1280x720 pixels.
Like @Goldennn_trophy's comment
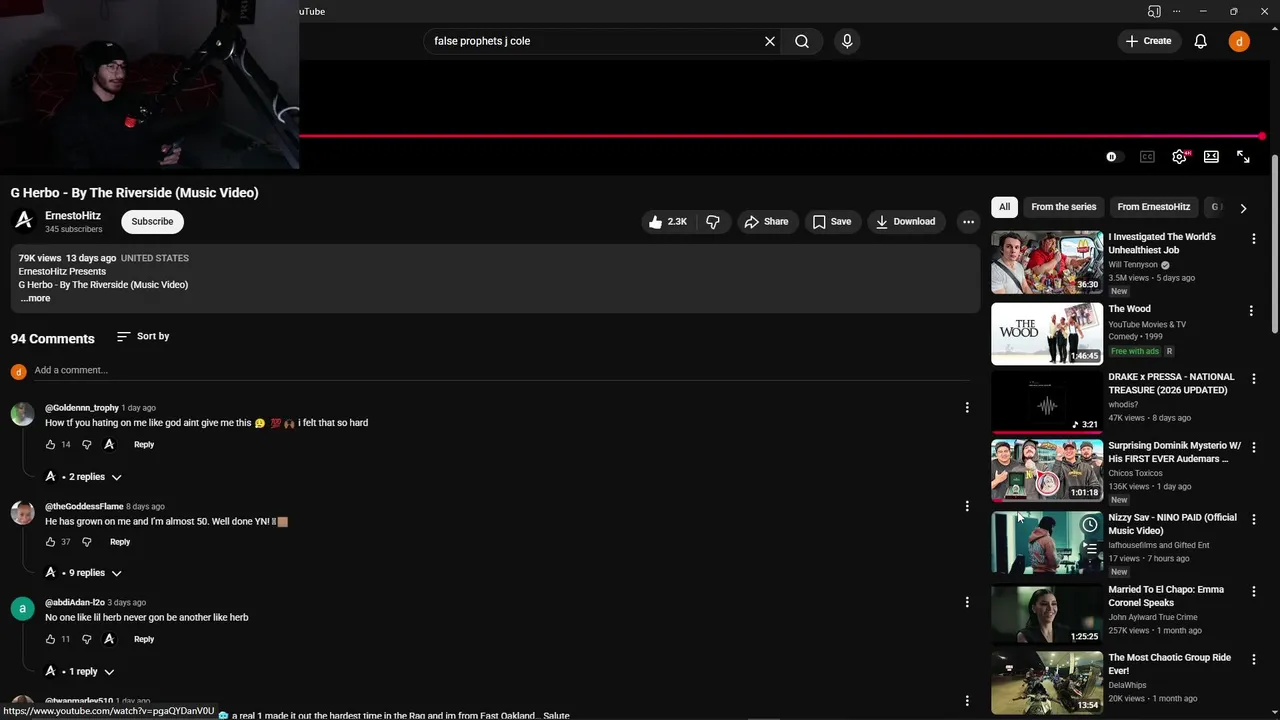51,444
